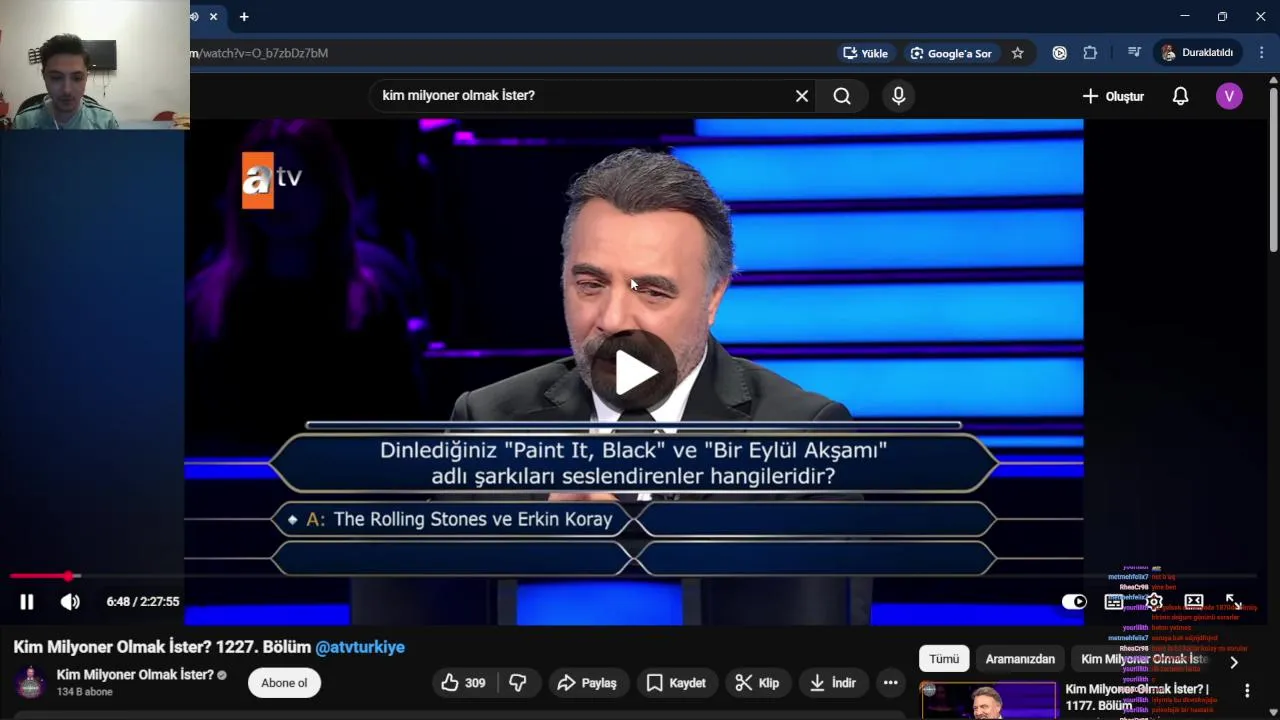Open options menu for the 1177. Bölüm video
The height and width of the screenshot is (720, 1280).
1247,691
